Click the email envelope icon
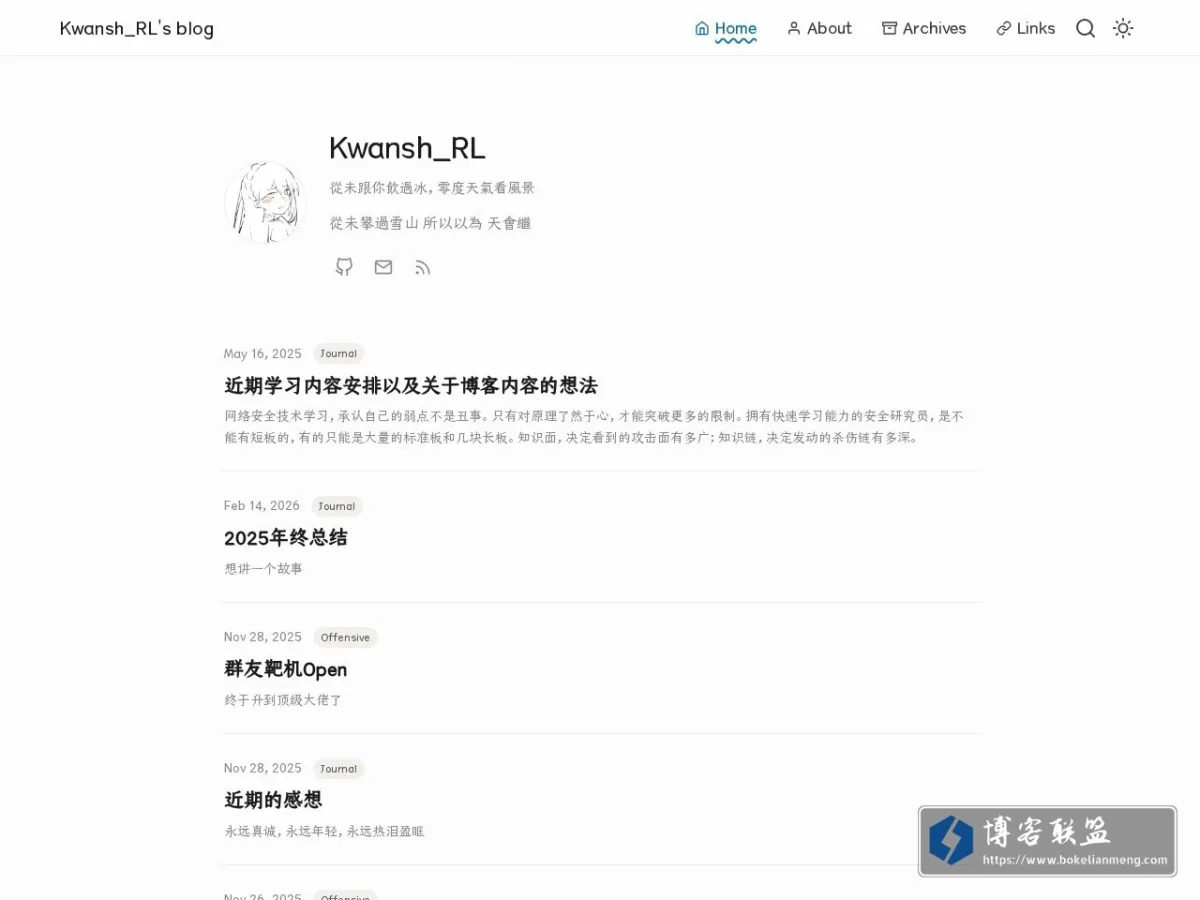This screenshot has height=900, width=1200. [x=383, y=267]
